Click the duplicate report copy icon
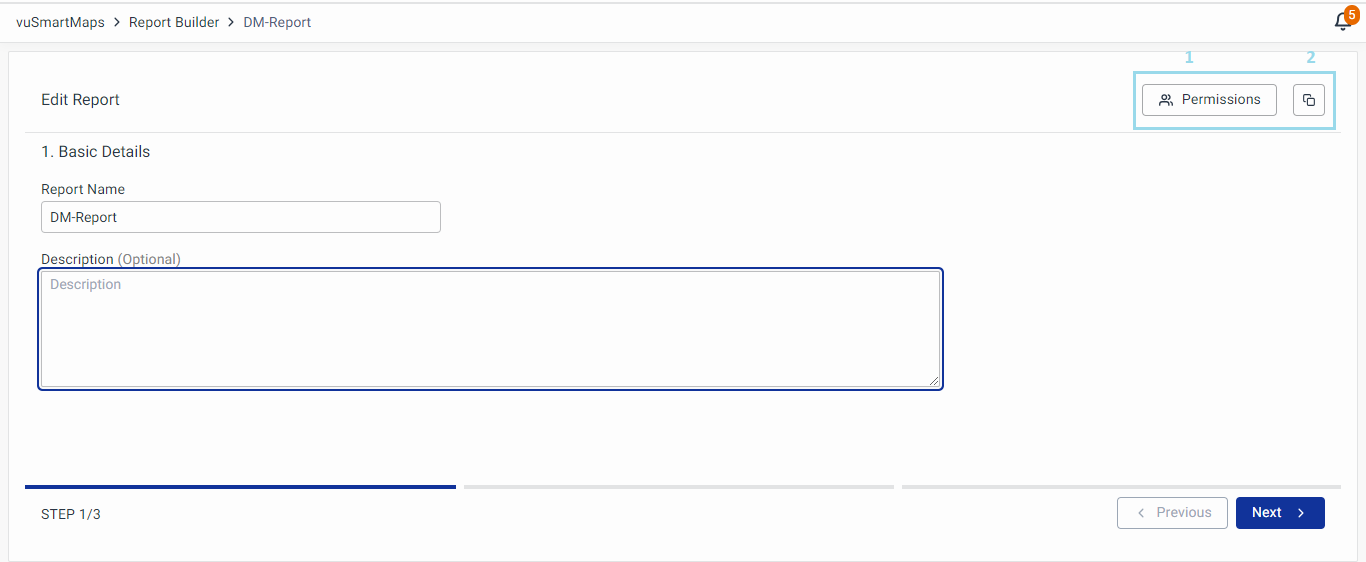Image resolution: width=1366 pixels, height=562 pixels. [x=1309, y=100]
